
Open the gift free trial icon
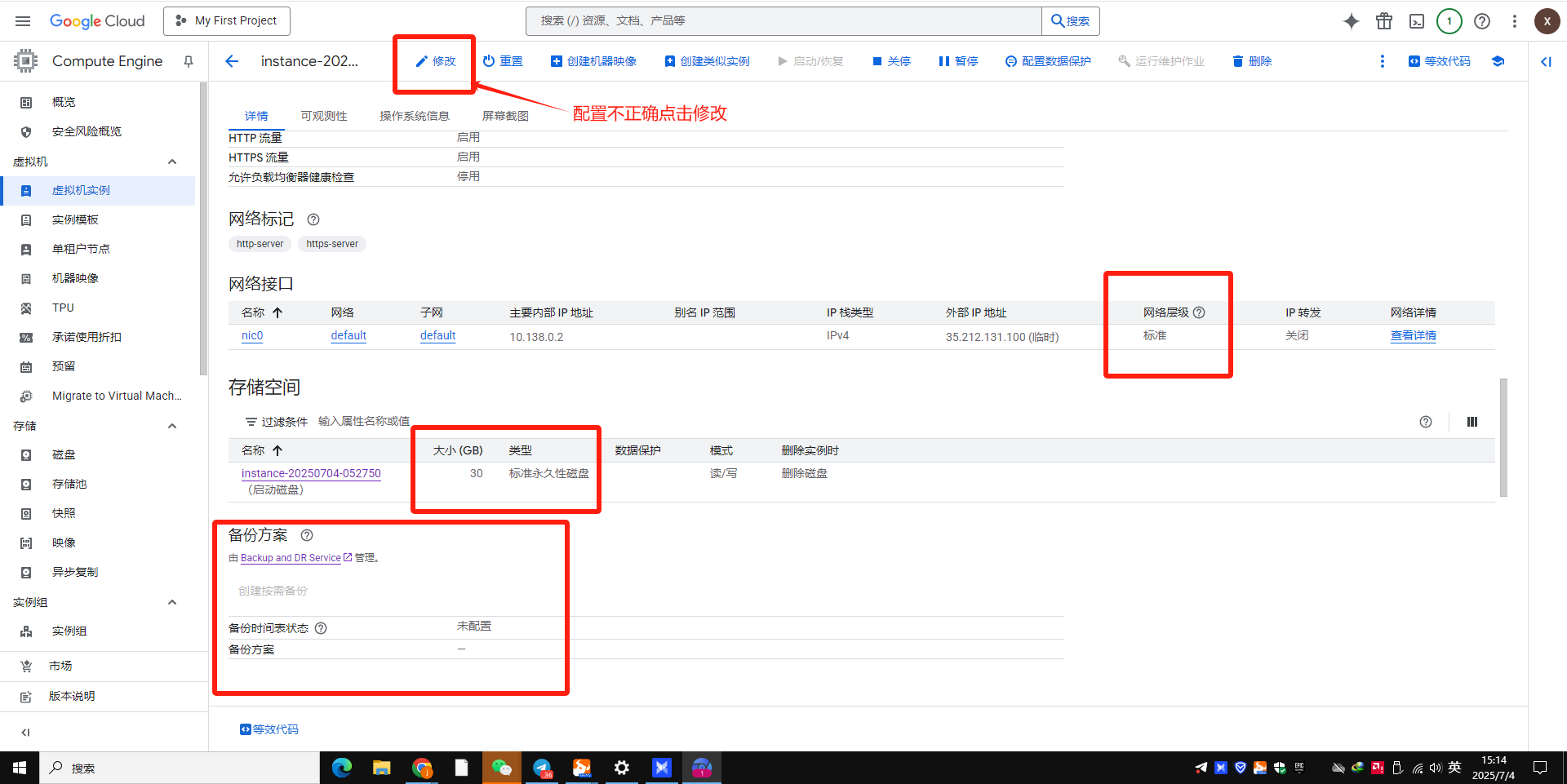[1384, 21]
